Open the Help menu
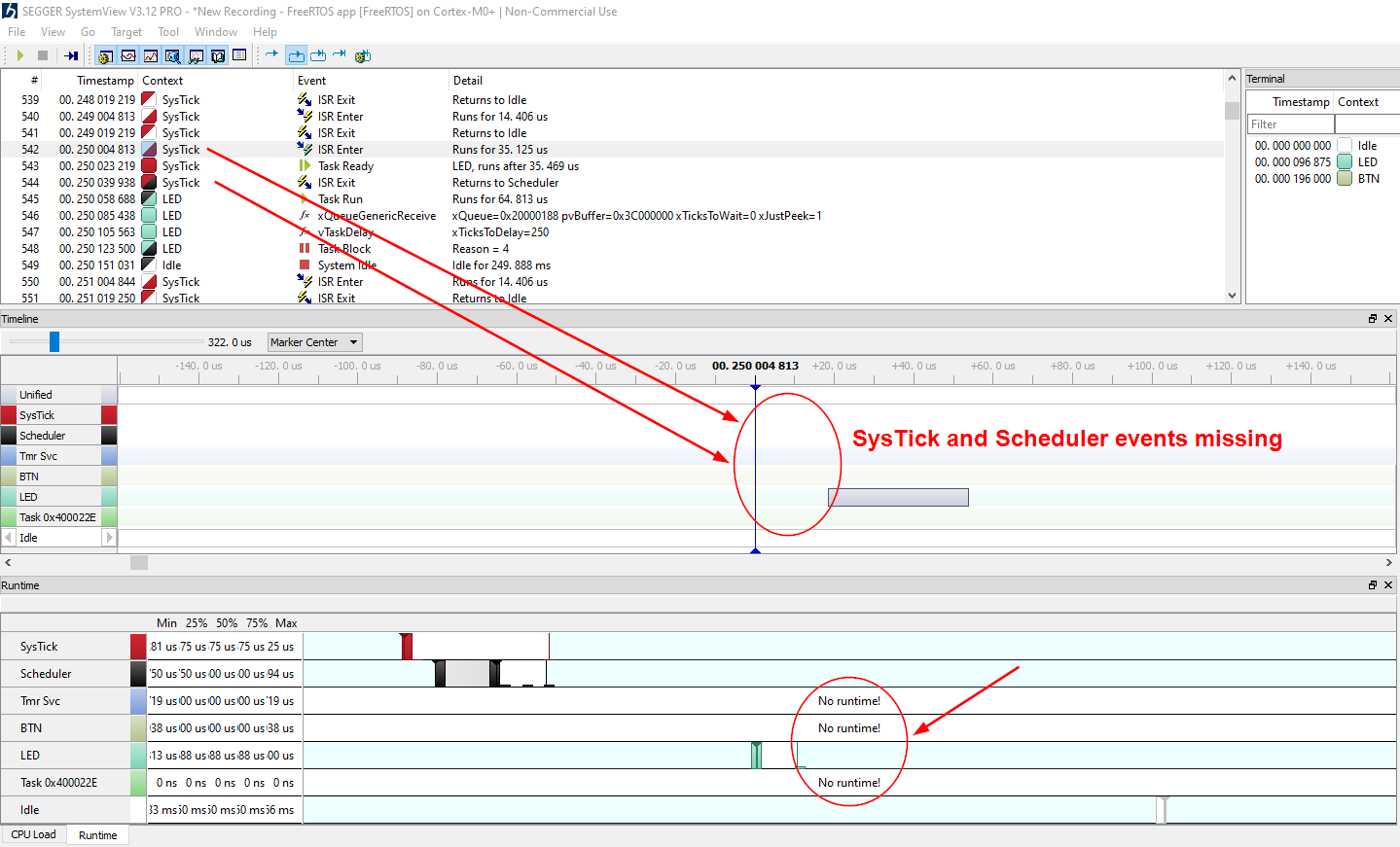The height and width of the screenshot is (847, 1400). (265, 32)
